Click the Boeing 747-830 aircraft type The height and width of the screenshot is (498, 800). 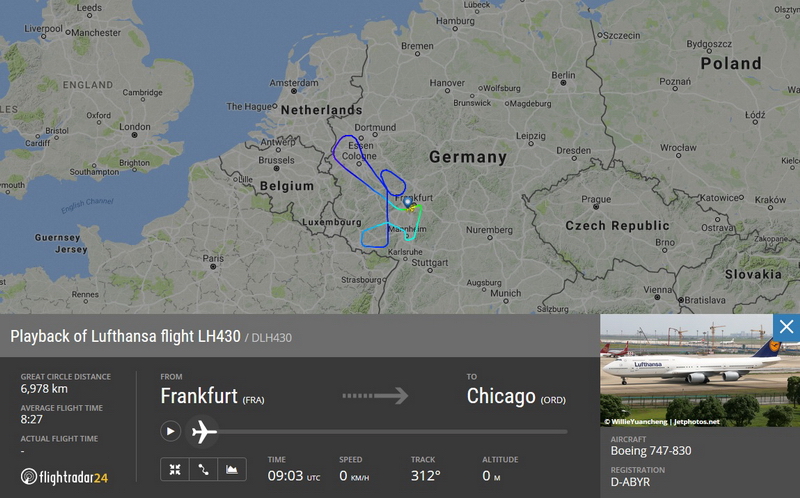click(x=651, y=451)
